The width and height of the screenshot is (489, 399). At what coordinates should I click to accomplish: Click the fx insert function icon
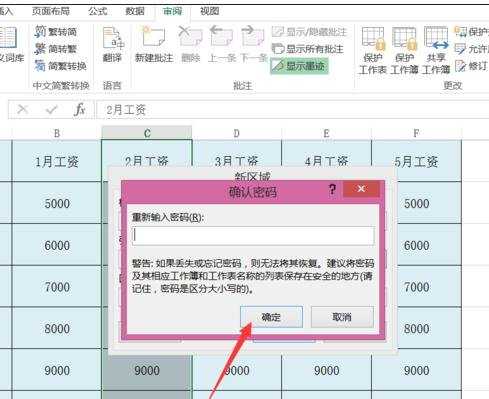[x=80, y=109]
